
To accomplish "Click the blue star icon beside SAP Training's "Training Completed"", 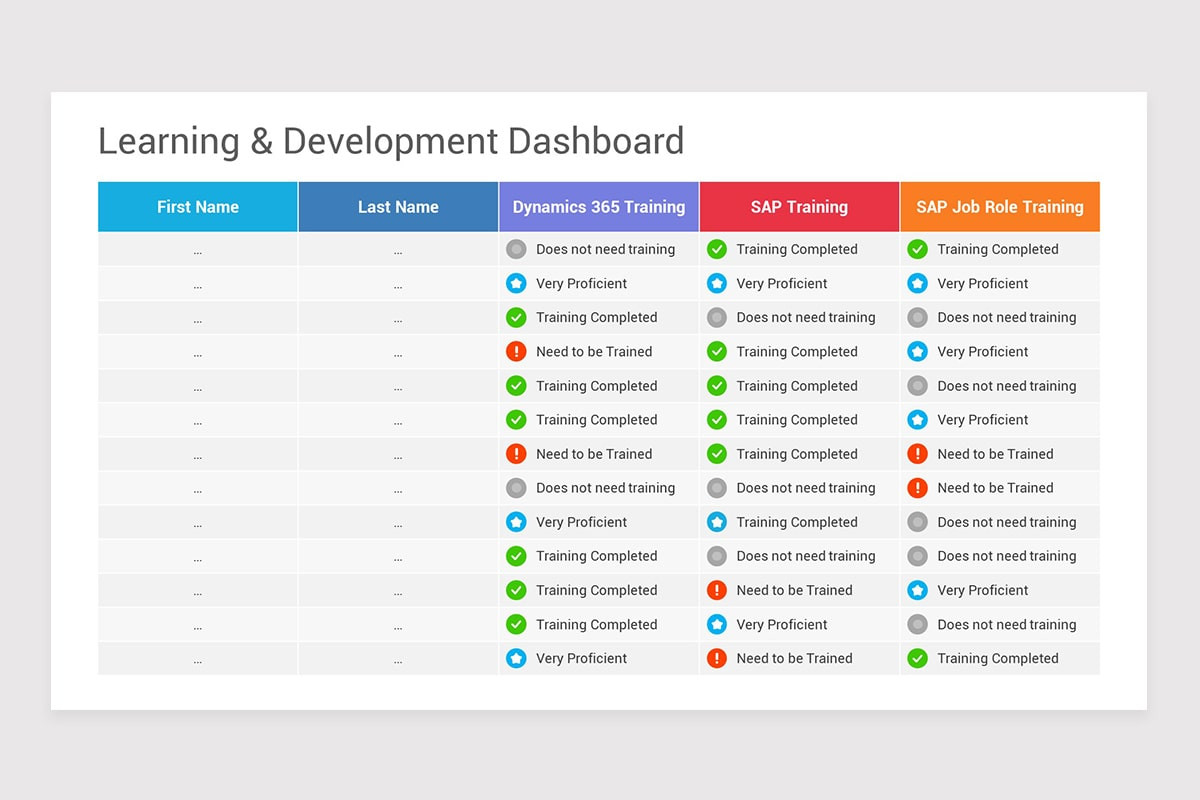I will pyautogui.click(x=717, y=522).
